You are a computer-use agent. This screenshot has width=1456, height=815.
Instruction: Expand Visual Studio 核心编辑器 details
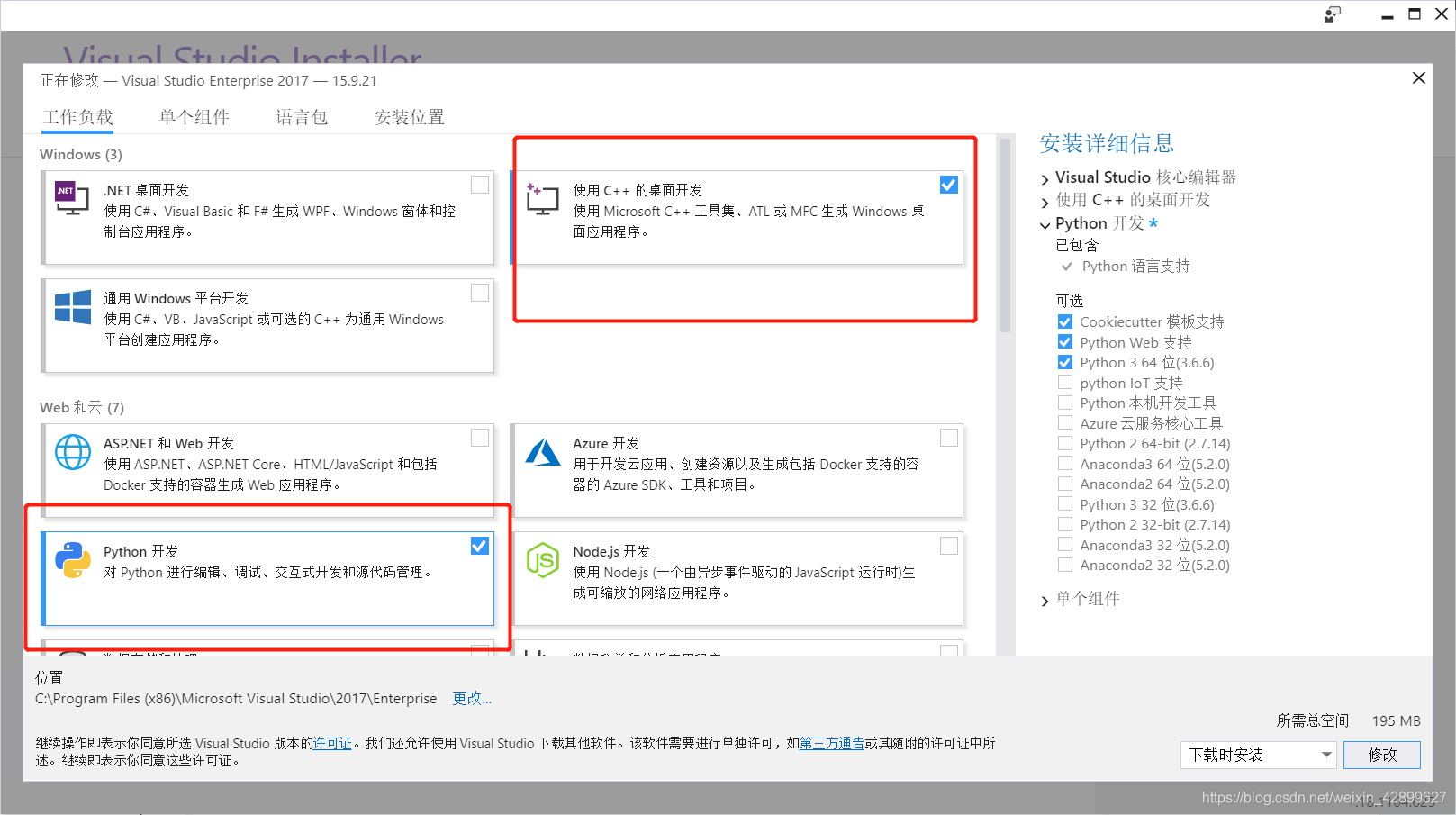coord(1045,179)
